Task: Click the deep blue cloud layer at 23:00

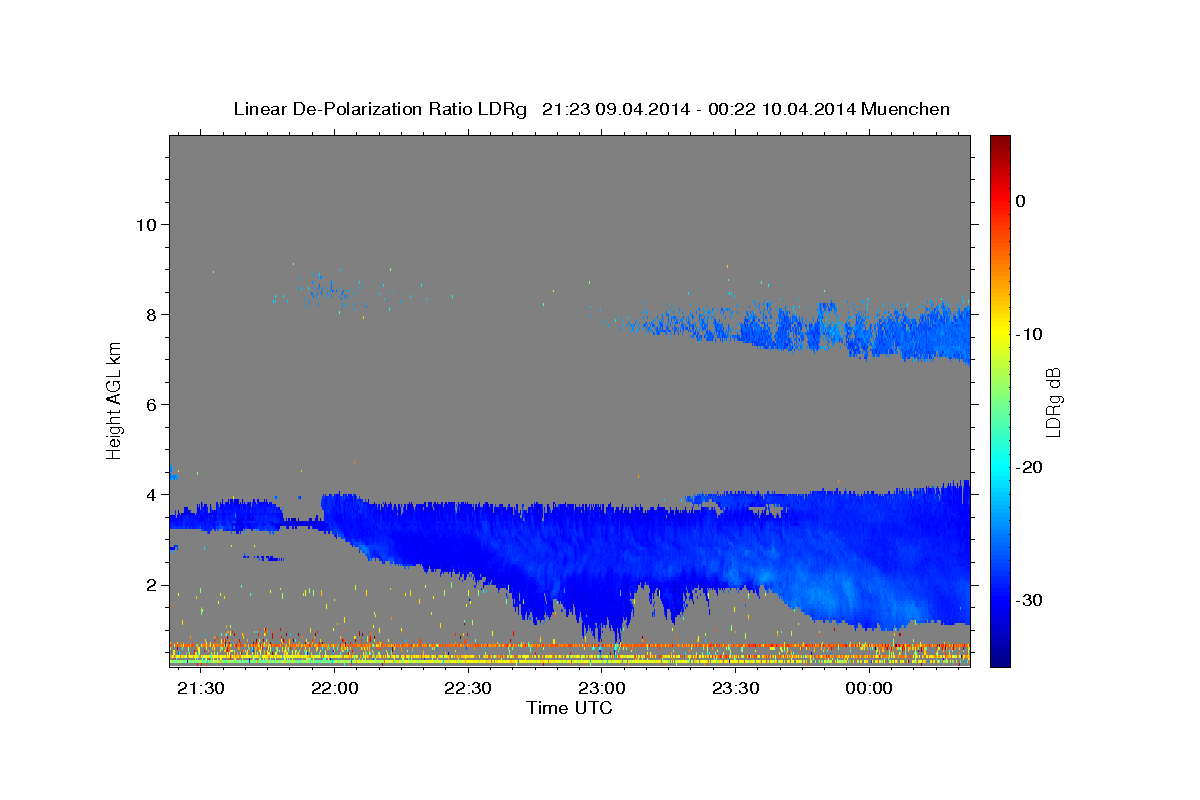Action: pyautogui.click(x=600, y=570)
